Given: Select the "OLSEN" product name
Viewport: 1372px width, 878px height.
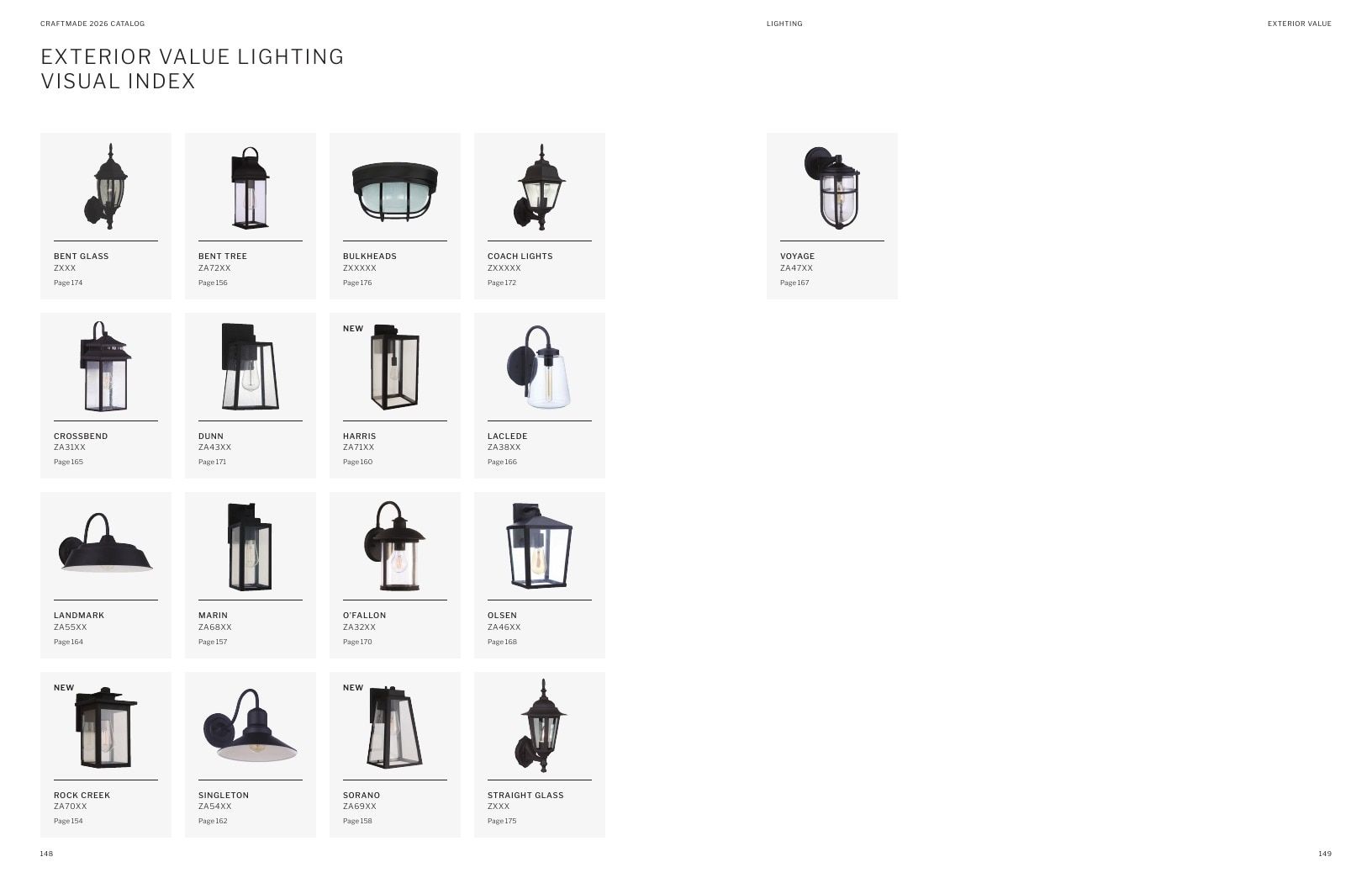Looking at the screenshot, I should coord(503,616).
